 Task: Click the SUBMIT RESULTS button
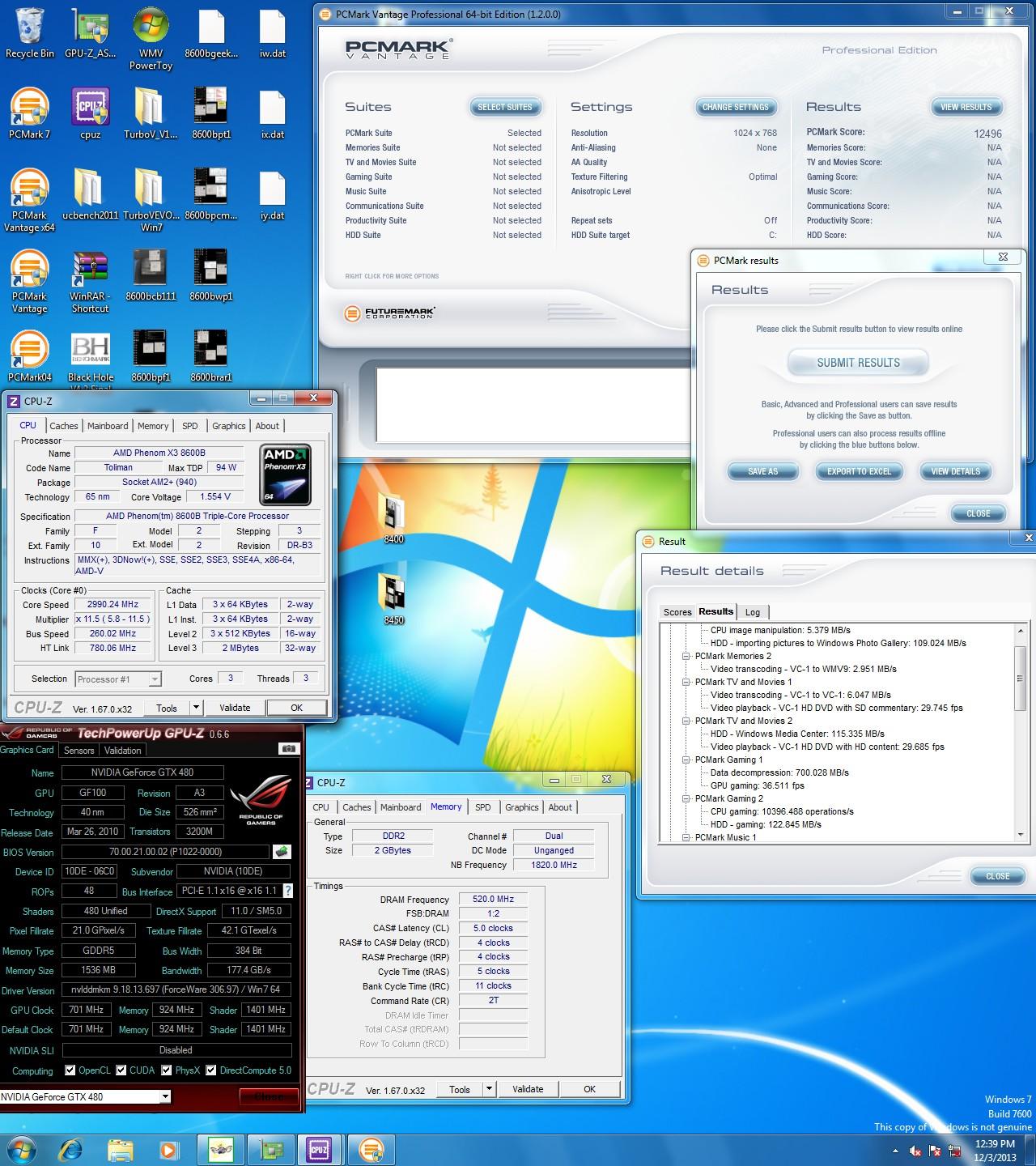pyautogui.click(x=858, y=363)
